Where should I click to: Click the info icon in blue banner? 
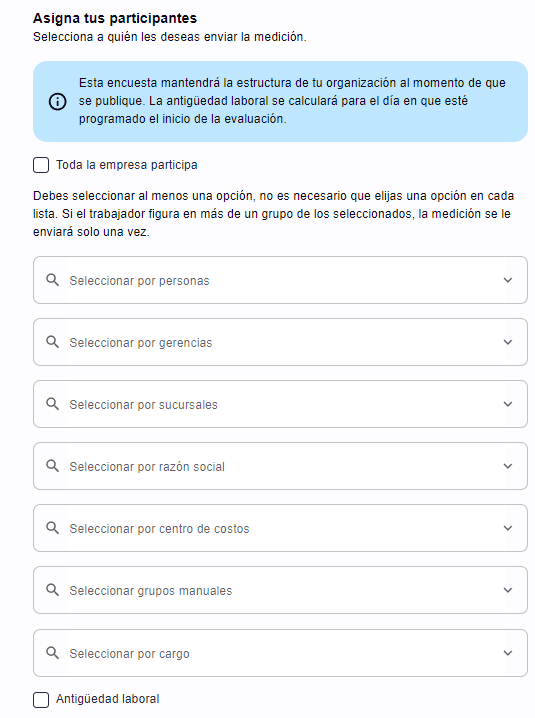click(57, 101)
